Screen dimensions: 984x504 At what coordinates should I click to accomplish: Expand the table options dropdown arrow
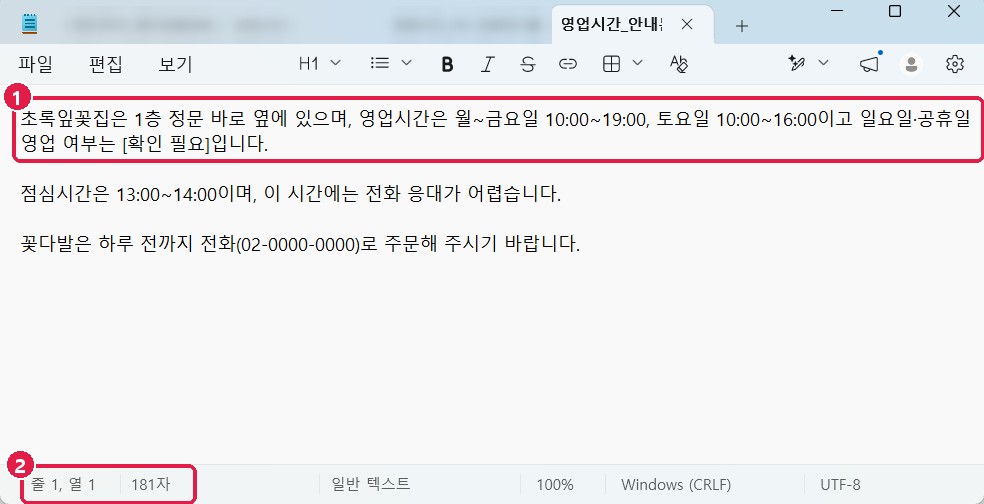(x=638, y=63)
